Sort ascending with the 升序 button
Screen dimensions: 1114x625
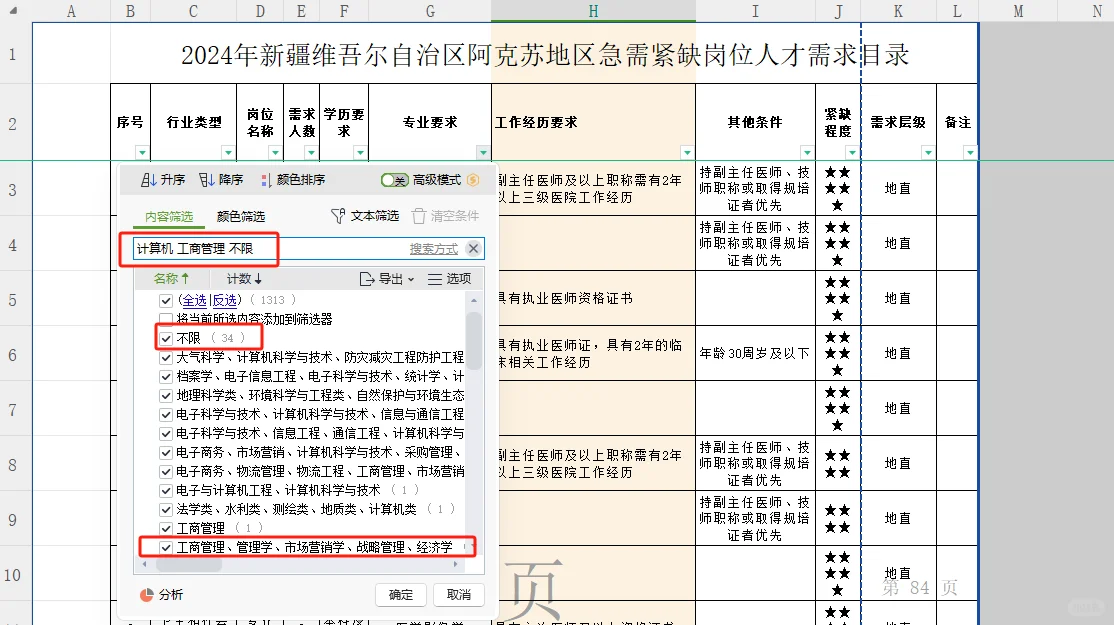pyautogui.click(x=163, y=180)
